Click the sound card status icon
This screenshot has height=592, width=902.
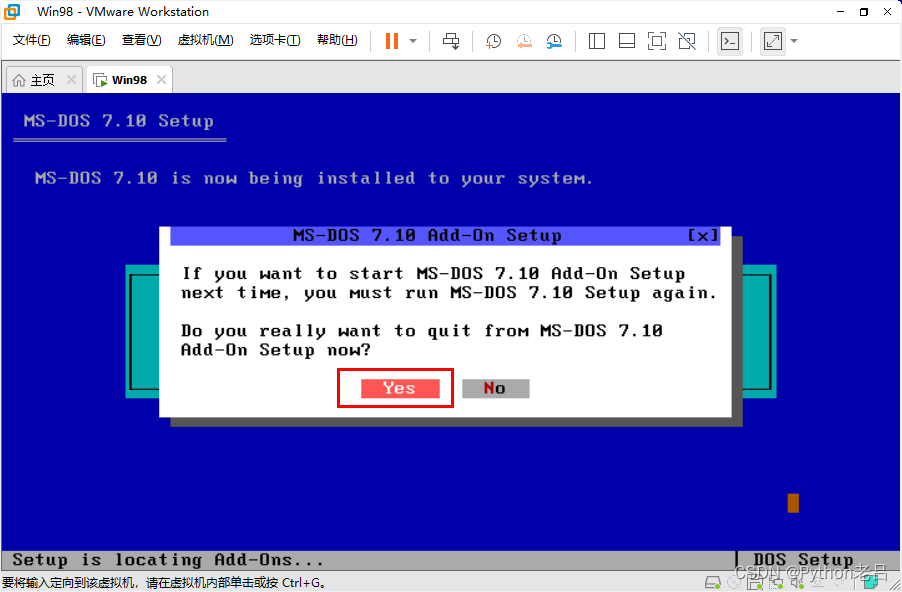(797, 582)
